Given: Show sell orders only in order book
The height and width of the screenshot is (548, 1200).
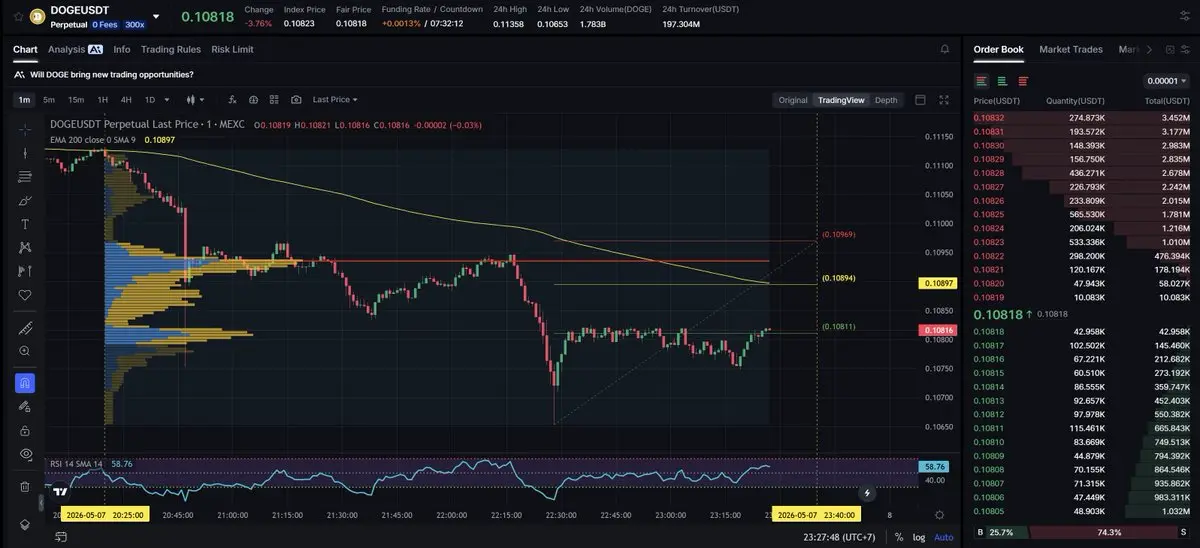Looking at the screenshot, I should (x=1023, y=81).
